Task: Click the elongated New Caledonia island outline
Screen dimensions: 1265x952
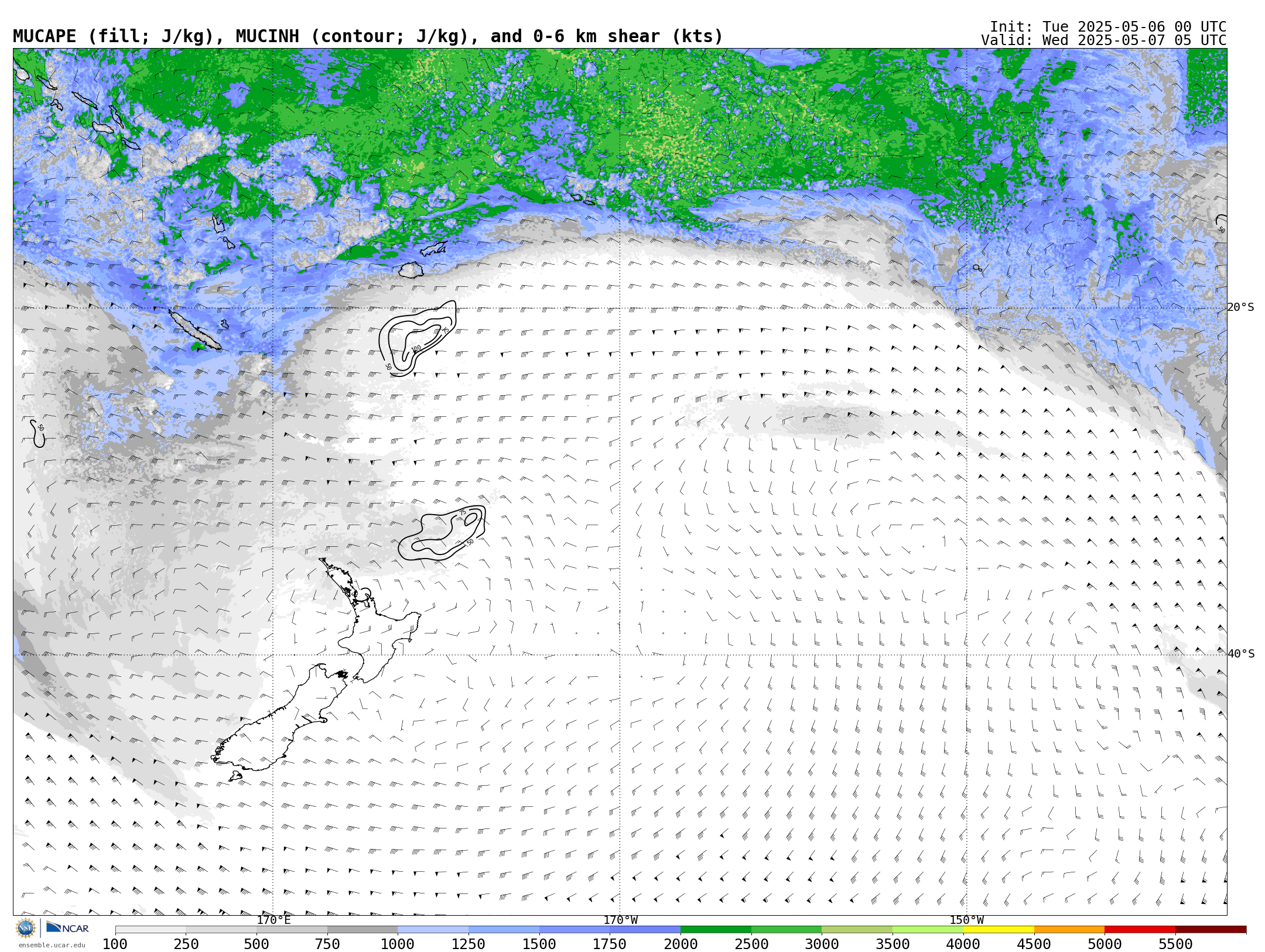Action: (x=195, y=330)
